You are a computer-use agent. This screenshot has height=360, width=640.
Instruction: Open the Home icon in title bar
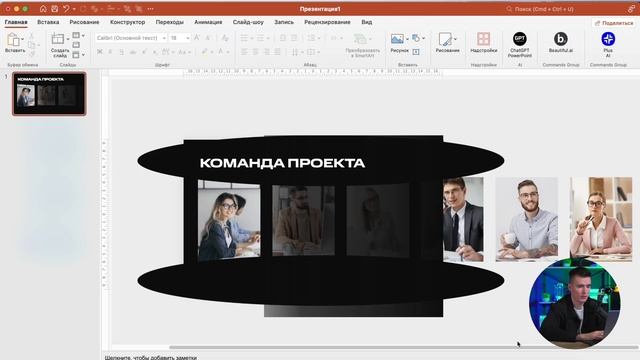[x=43, y=9]
